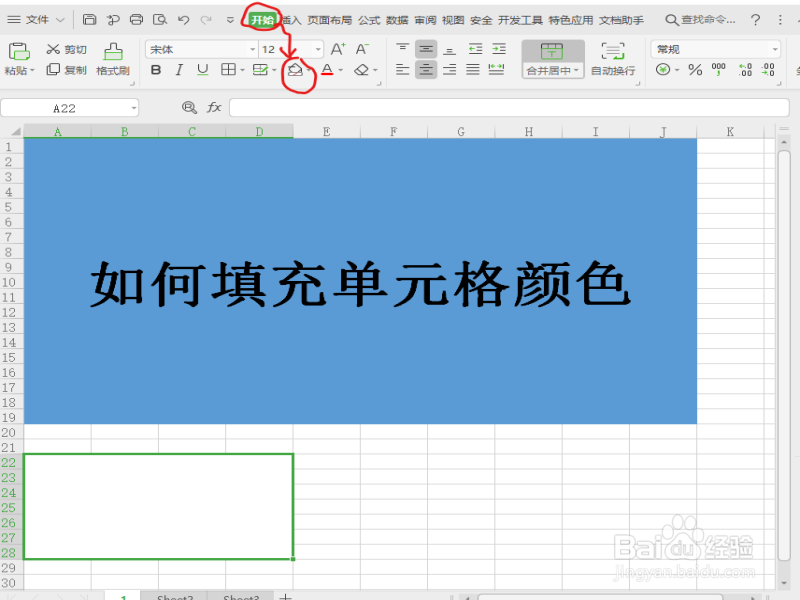Click the clear/eraser icon beside font color

362,70
